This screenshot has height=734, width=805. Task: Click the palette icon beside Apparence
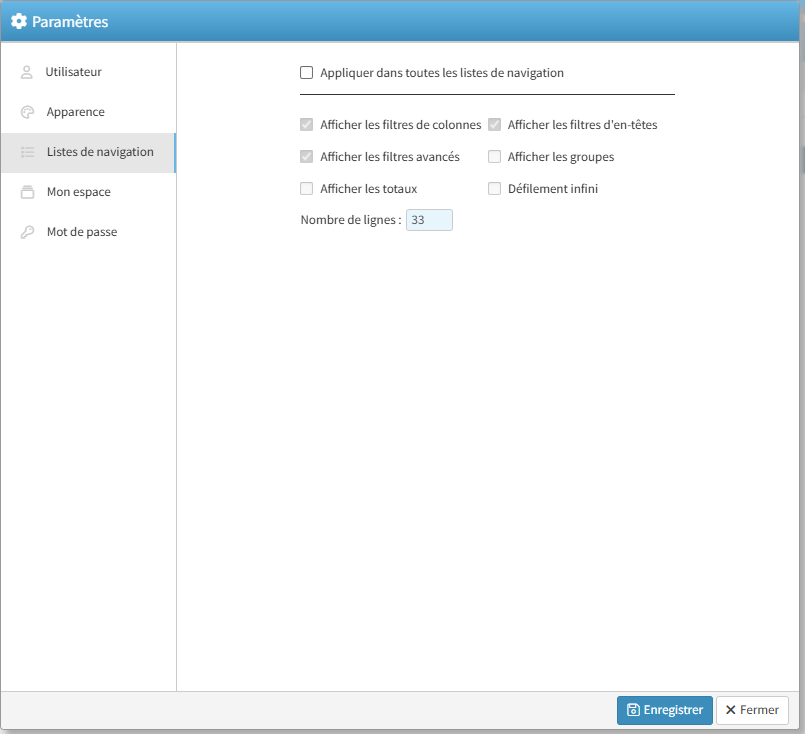pos(27,112)
